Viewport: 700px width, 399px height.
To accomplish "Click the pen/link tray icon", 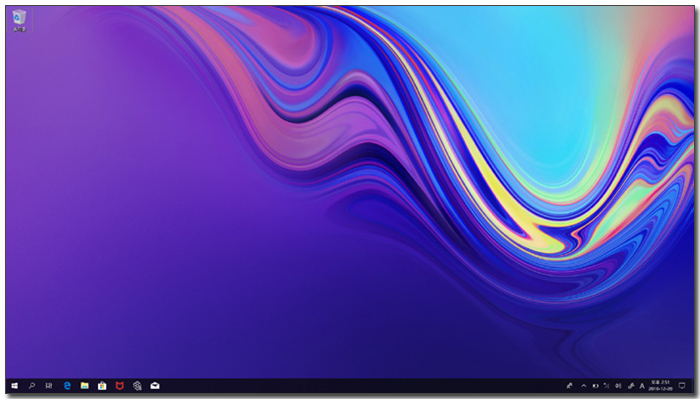I will 631,386.
